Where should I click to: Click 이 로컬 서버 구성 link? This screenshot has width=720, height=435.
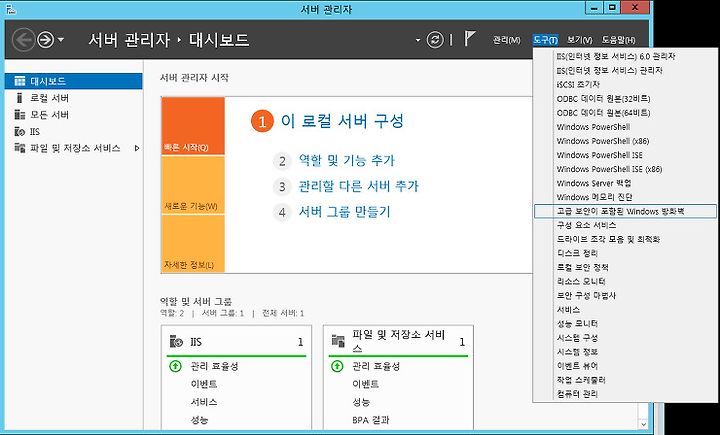point(342,121)
